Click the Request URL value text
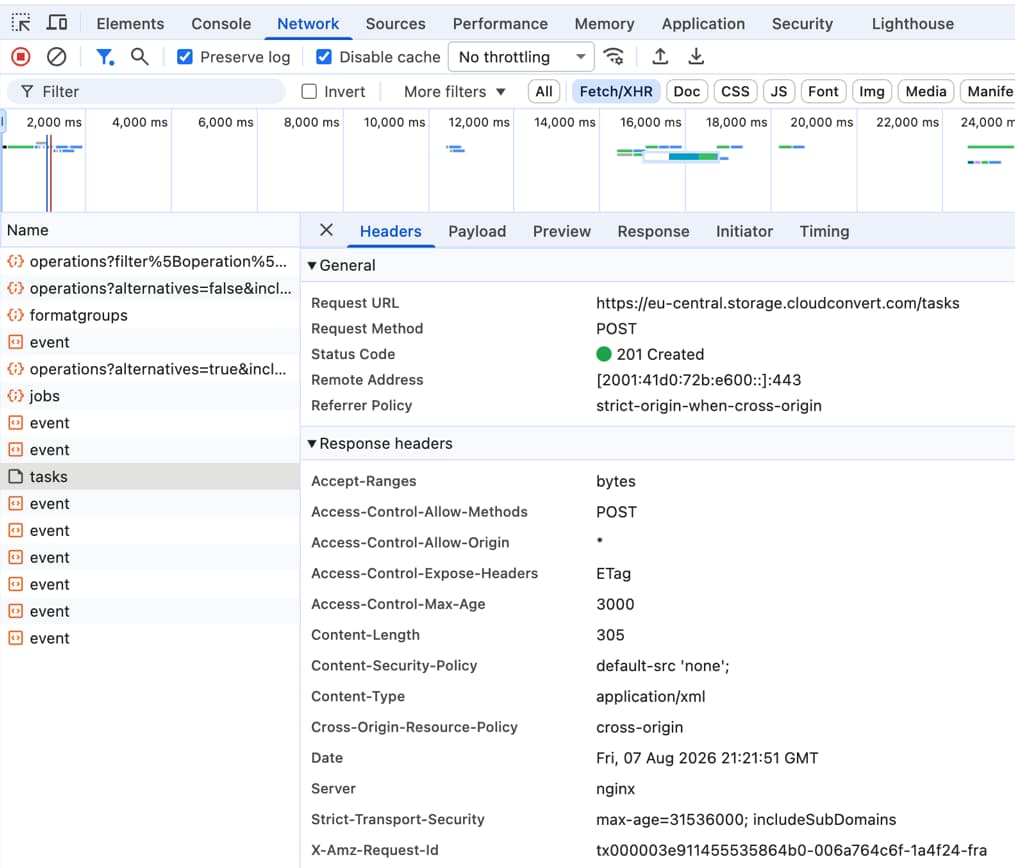The image size is (1015, 868). (x=777, y=303)
